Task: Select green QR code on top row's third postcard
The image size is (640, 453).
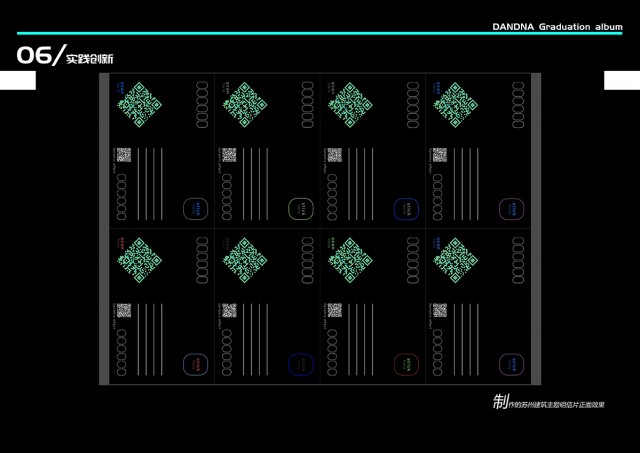Action: coord(350,105)
